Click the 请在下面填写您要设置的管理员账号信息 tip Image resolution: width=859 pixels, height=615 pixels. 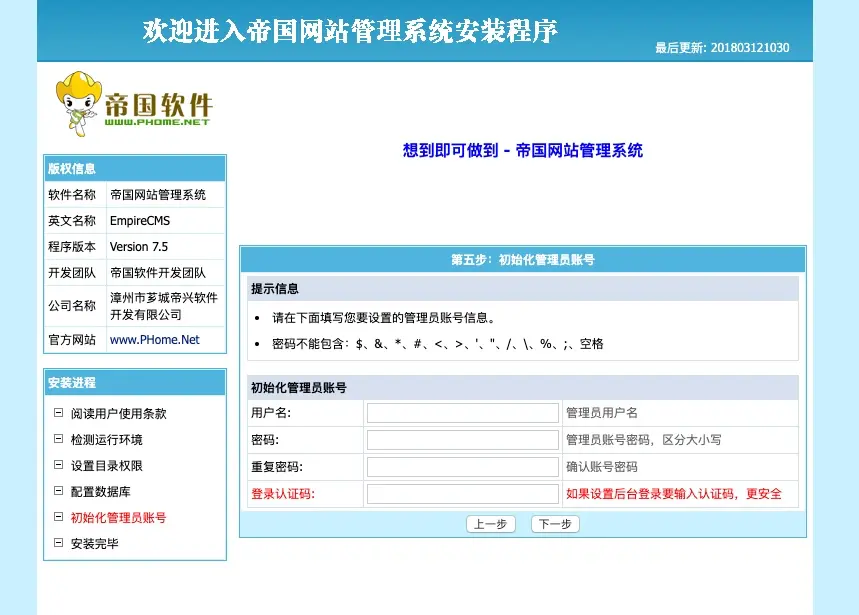pos(383,318)
